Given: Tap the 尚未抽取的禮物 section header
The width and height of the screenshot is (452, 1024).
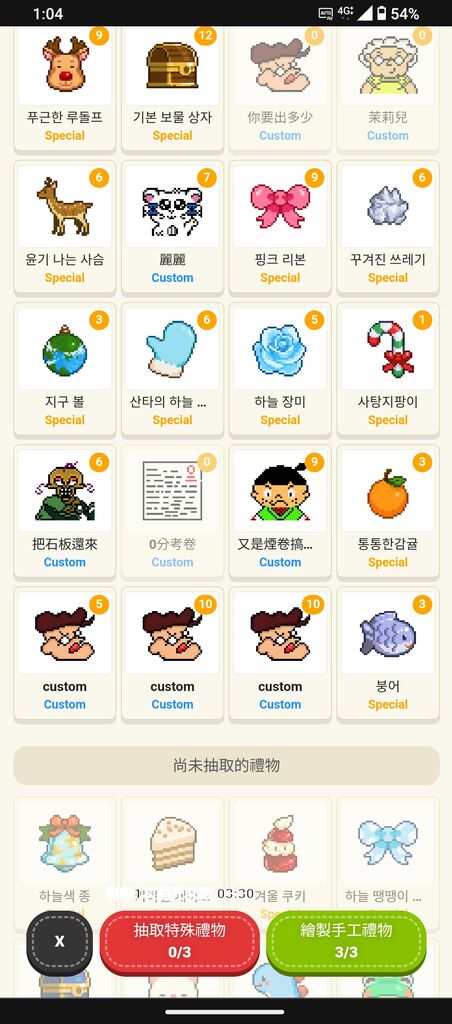Looking at the screenshot, I should (226, 765).
